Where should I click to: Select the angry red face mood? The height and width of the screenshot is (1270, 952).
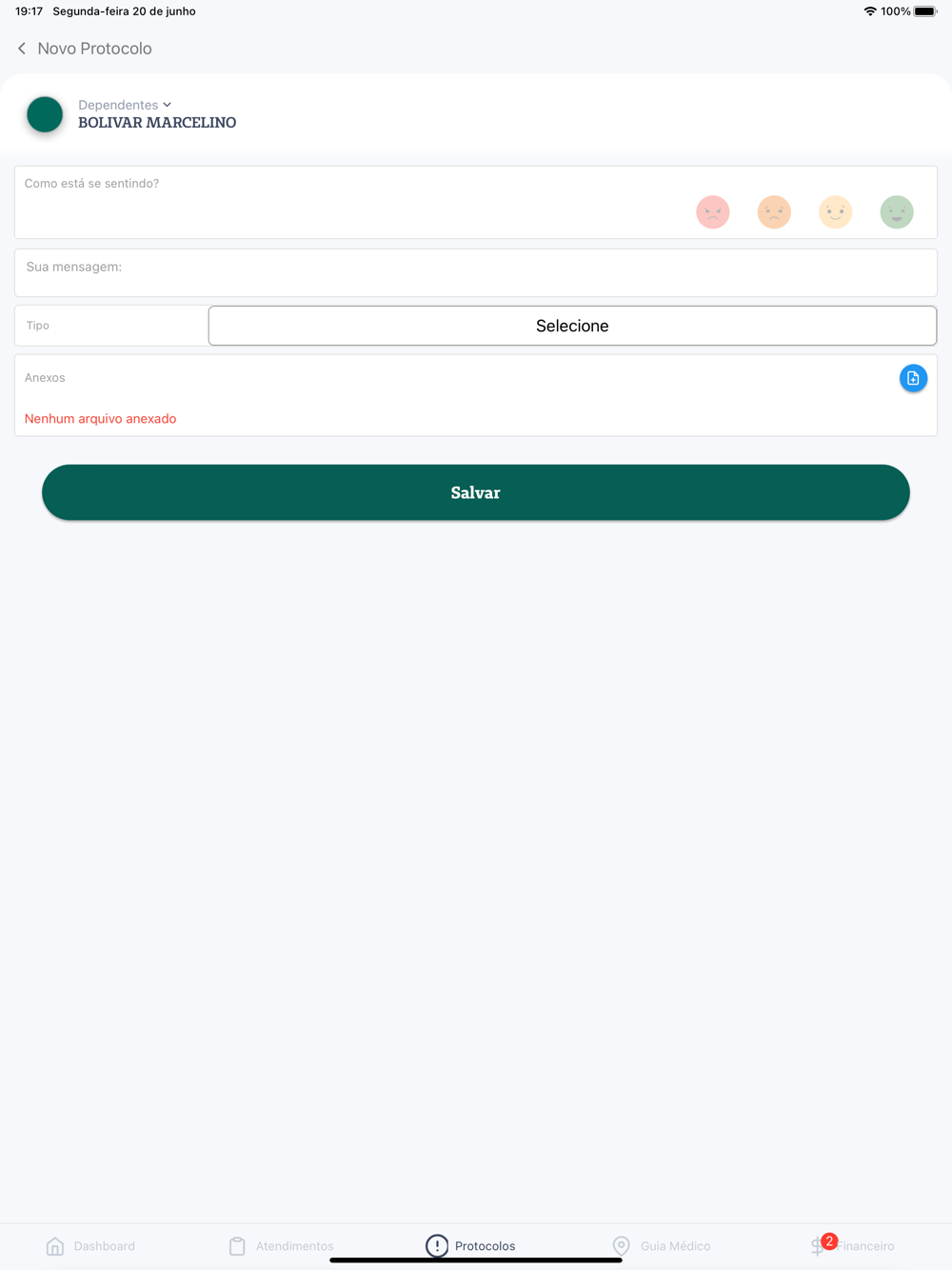point(713,211)
